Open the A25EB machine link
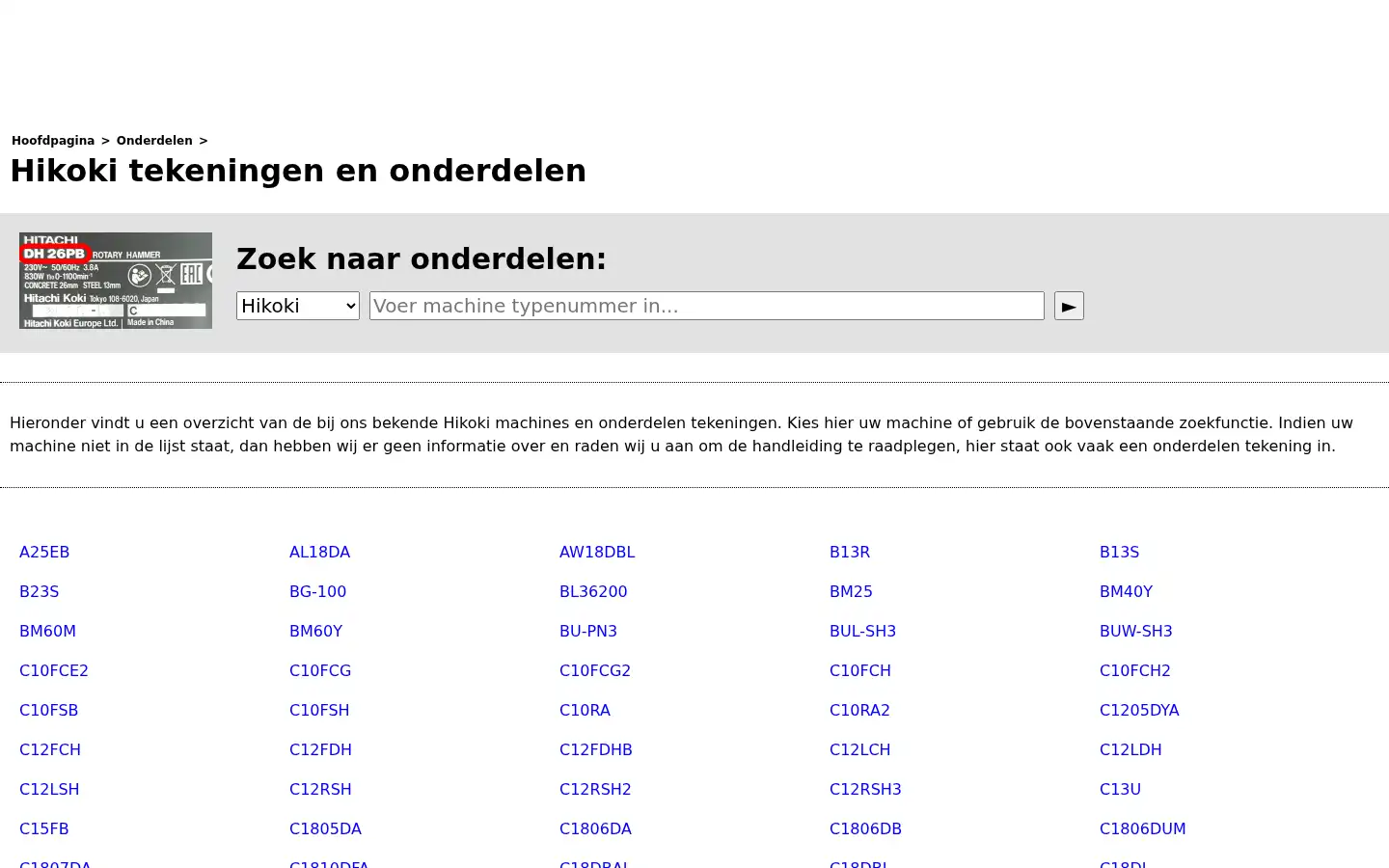 [x=44, y=553]
